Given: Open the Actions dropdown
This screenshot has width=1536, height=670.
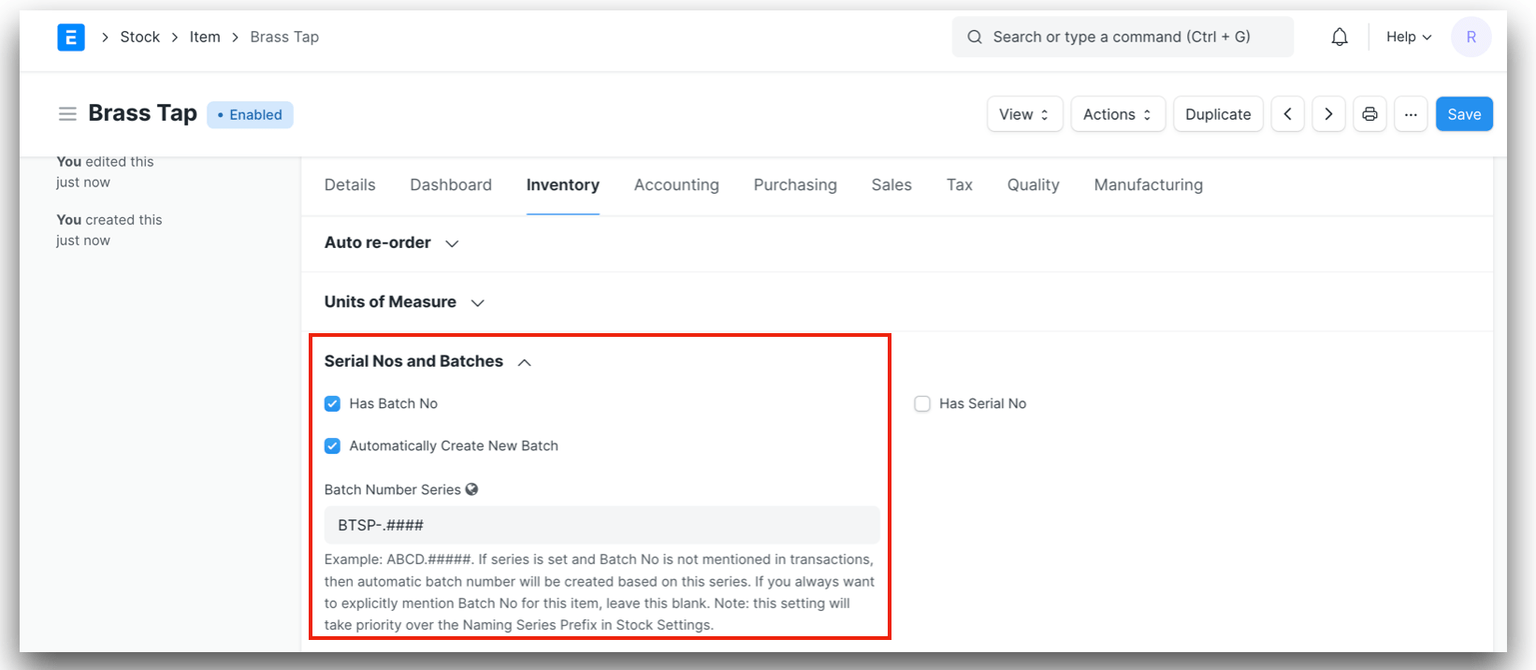Looking at the screenshot, I should tap(1117, 114).
